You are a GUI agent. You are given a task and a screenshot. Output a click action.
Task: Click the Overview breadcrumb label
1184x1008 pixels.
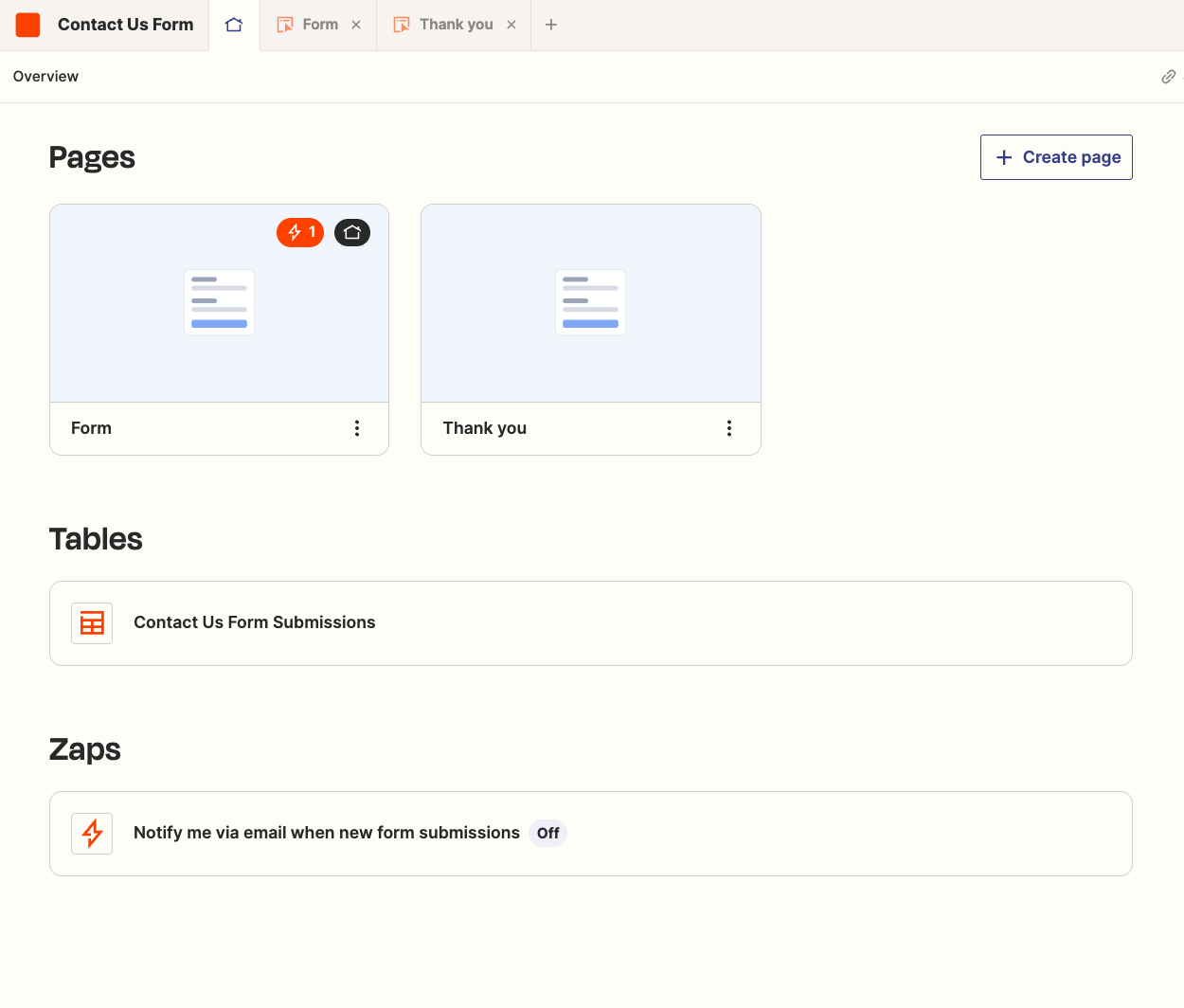coord(45,77)
